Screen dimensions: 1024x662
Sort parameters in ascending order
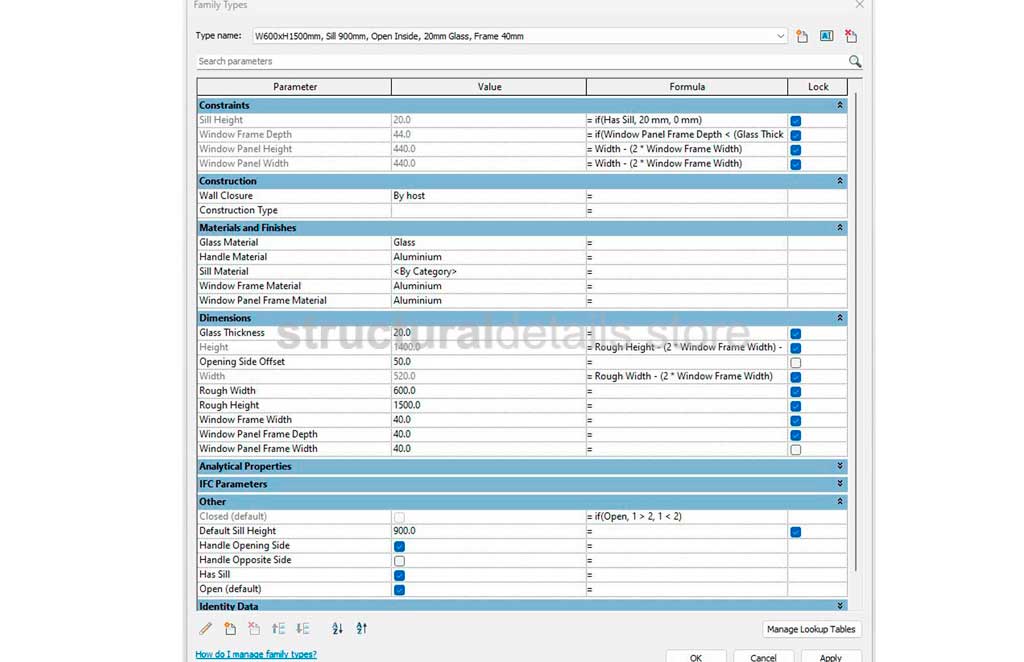pos(337,629)
